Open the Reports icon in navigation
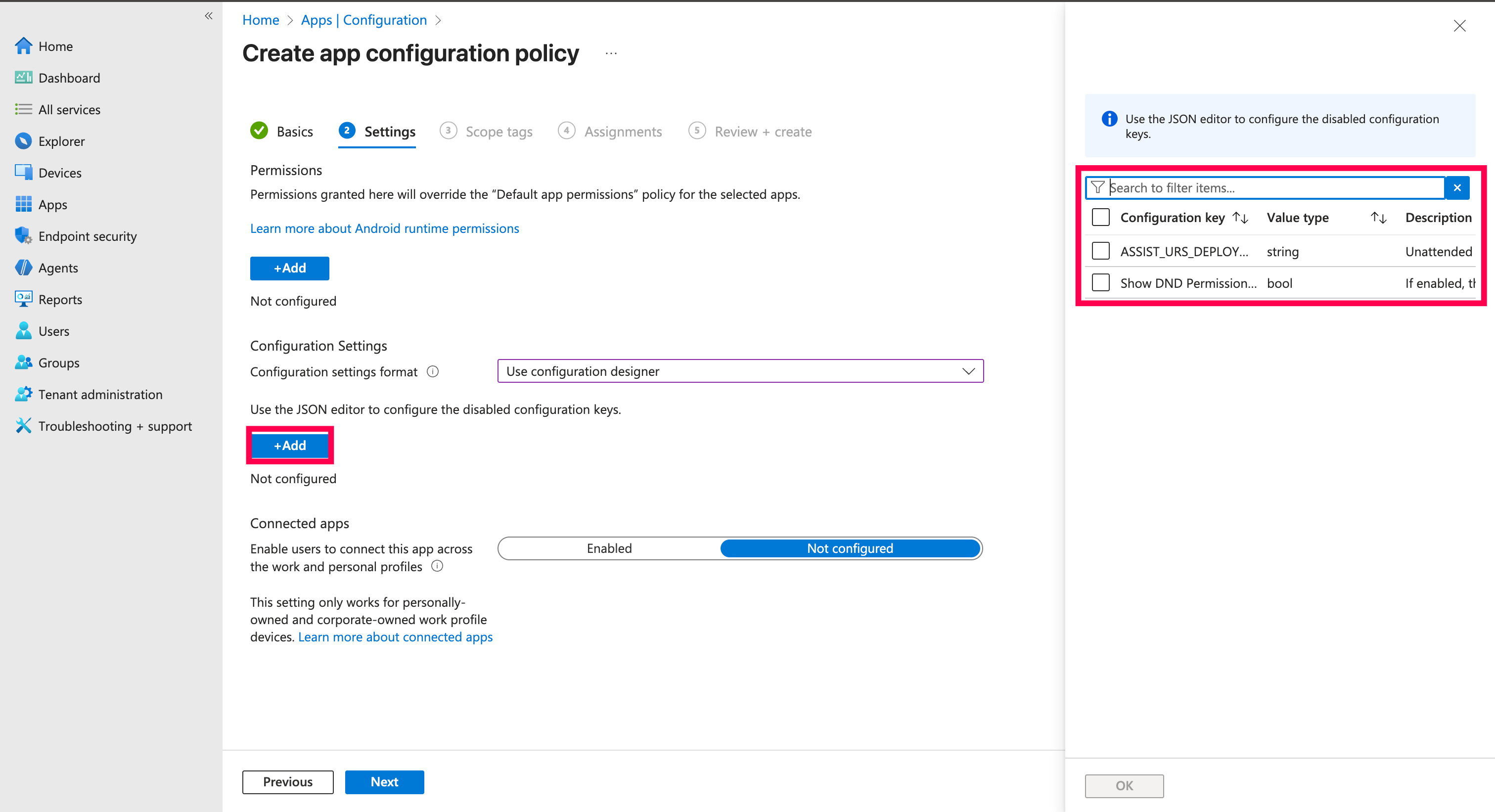Screen dimensions: 1495x812 point(23,299)
